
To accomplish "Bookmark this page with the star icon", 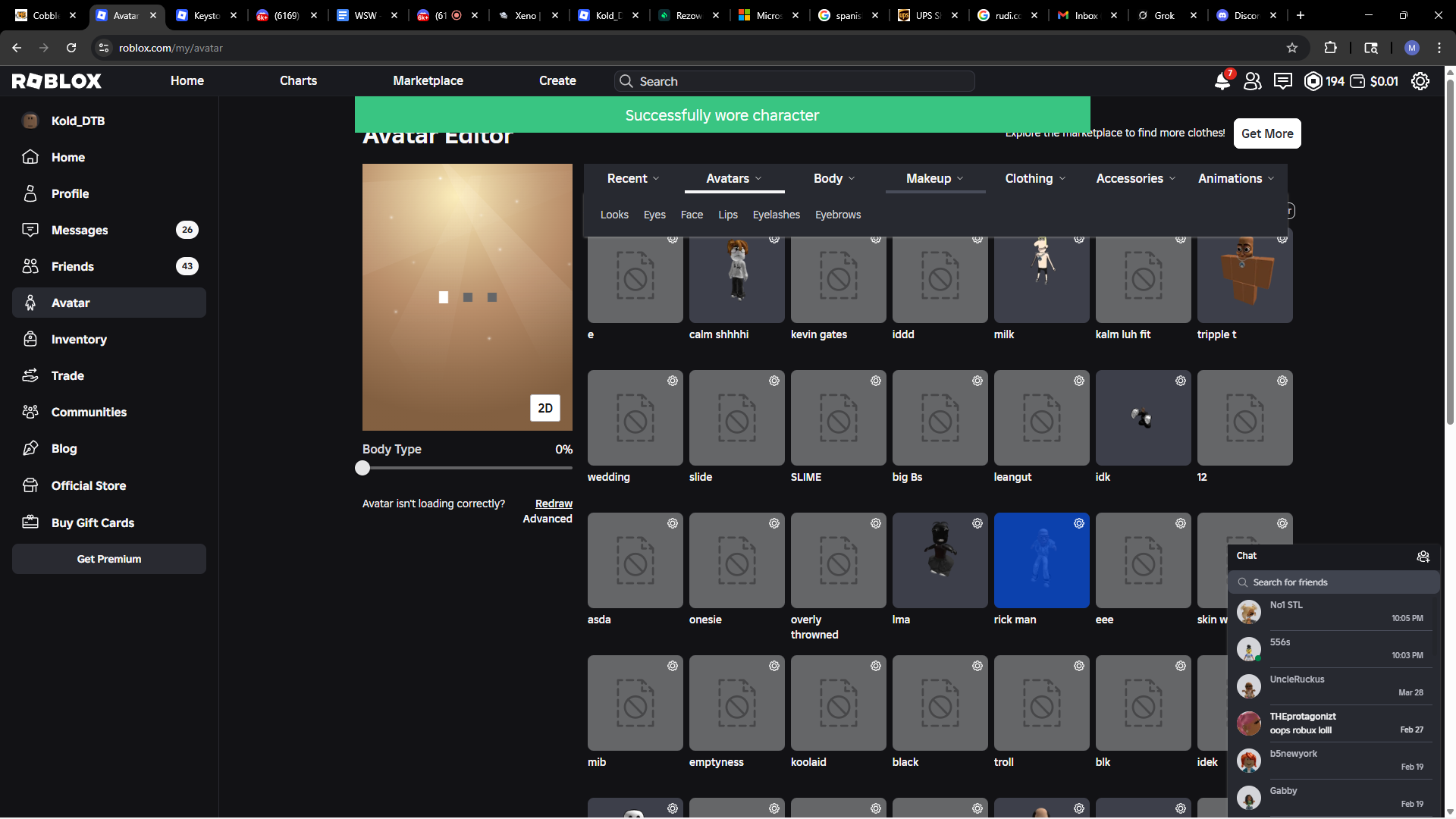I will [x=1292, y=48].
